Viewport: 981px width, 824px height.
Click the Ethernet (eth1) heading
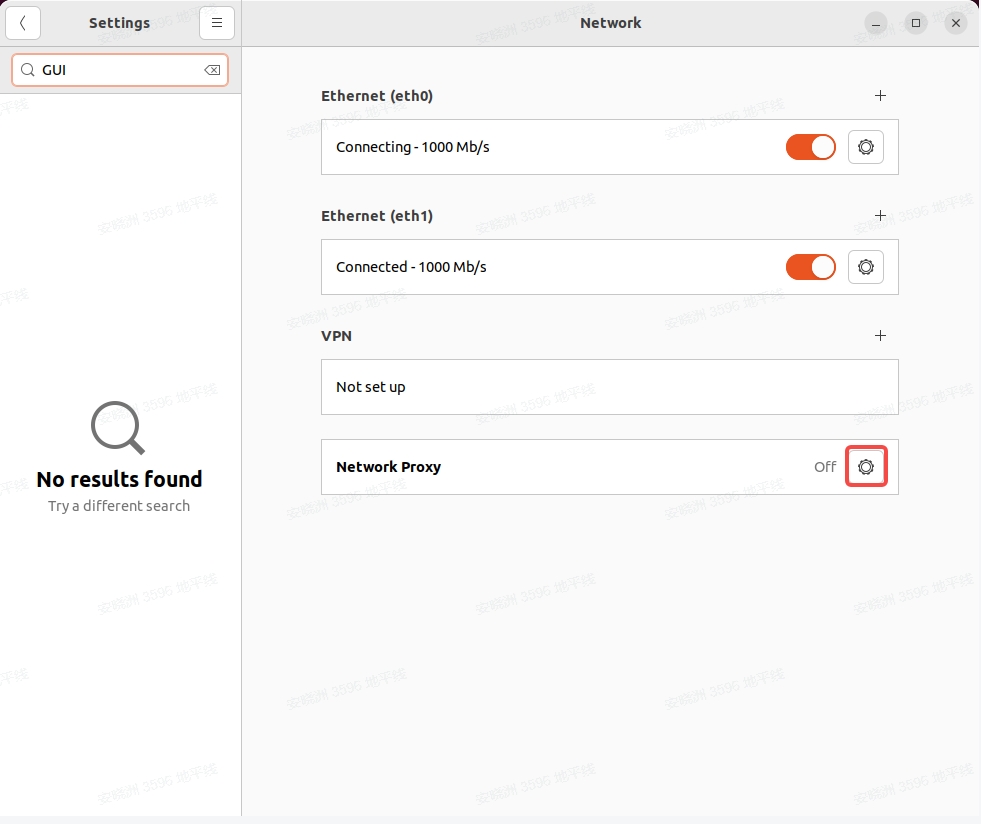tap(377, 216)
